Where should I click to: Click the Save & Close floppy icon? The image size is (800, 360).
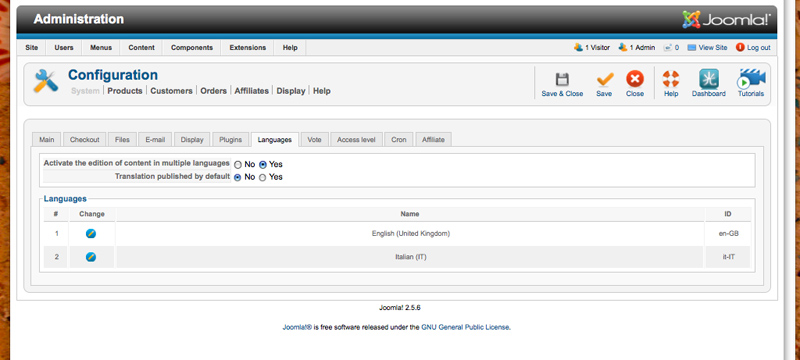(x=562, y=80)
